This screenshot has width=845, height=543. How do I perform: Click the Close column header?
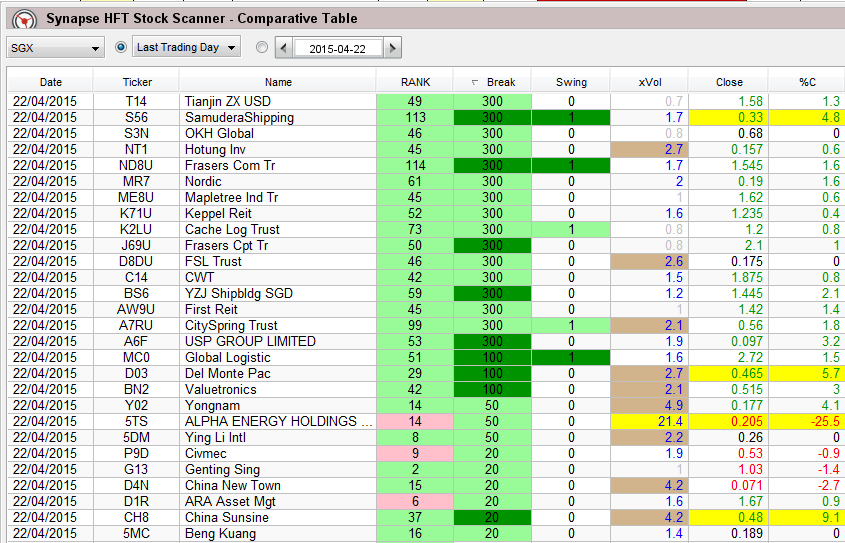tap(729, 82)
